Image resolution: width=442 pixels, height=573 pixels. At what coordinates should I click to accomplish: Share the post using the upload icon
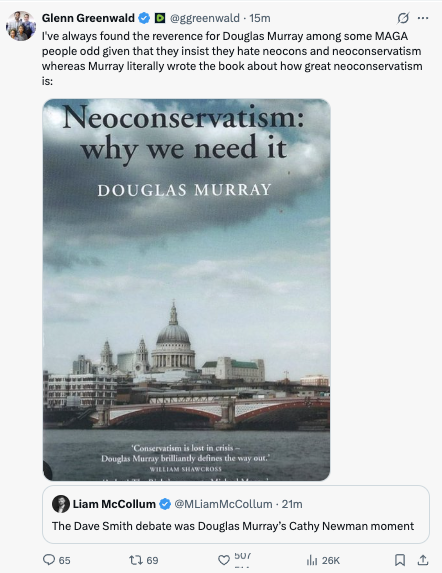(x=423, y=560)
